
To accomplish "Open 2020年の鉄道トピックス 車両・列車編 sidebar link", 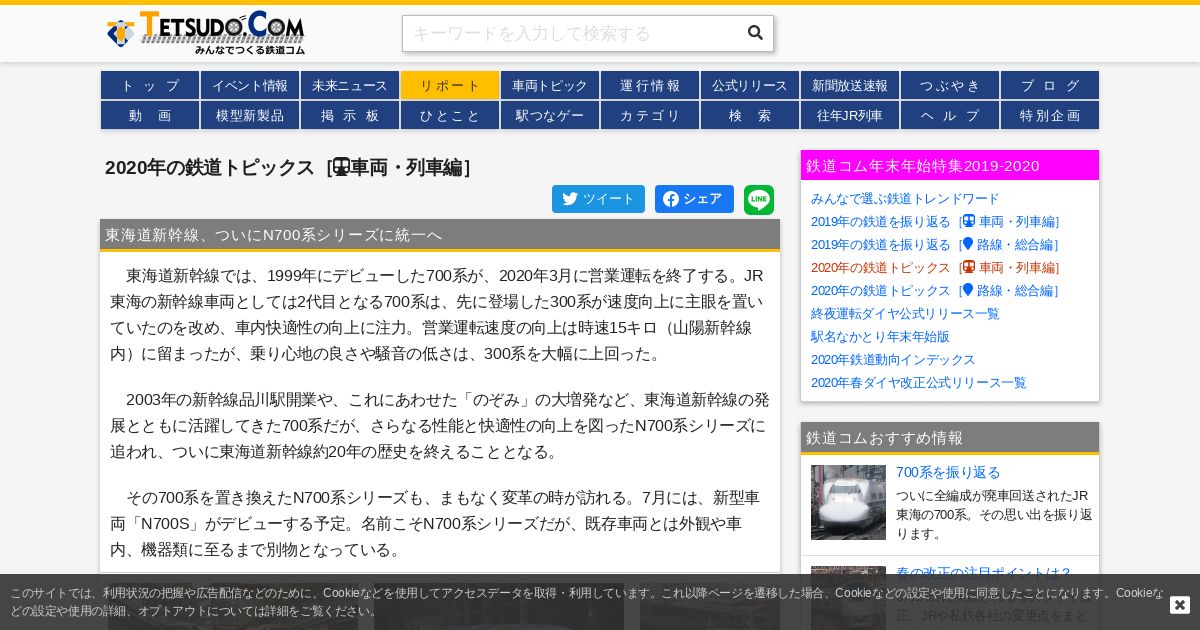I will tap(935, 267).
